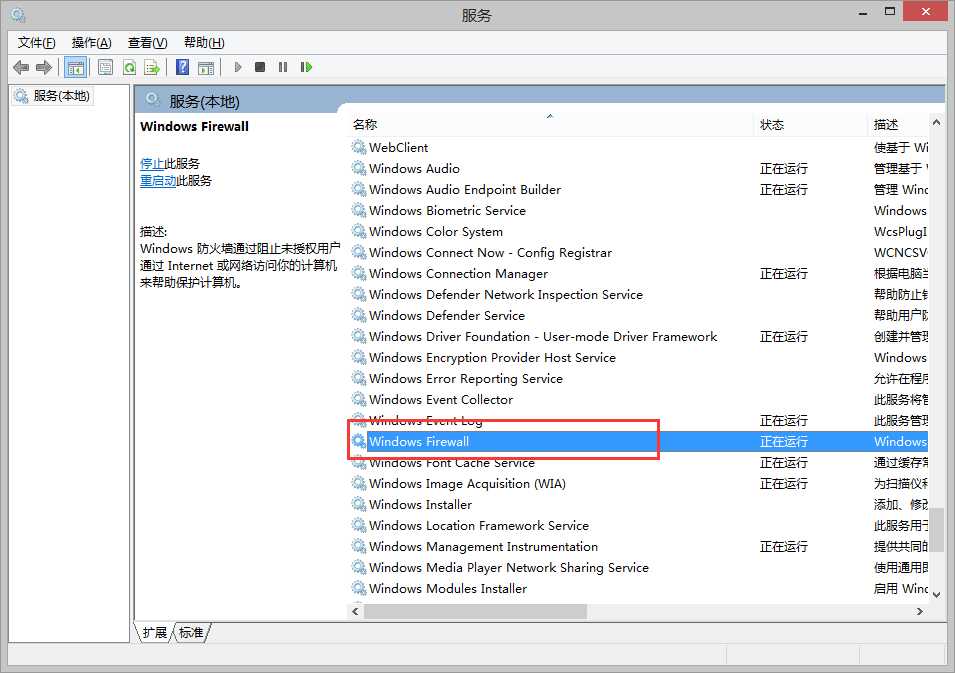Select Windows Driver Foundation service
955x673 pixels.
tap(638, 337)
